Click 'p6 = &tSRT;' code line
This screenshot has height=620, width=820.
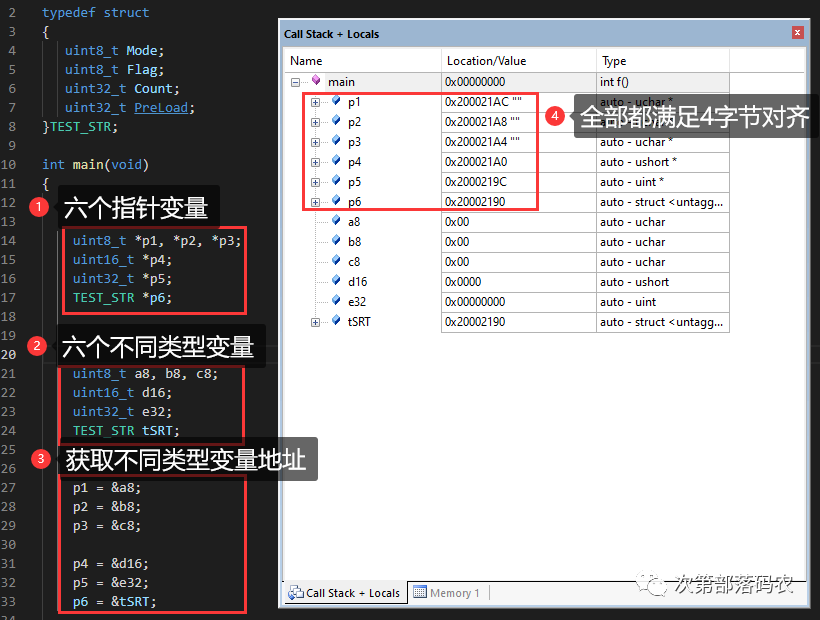point(115,602)
